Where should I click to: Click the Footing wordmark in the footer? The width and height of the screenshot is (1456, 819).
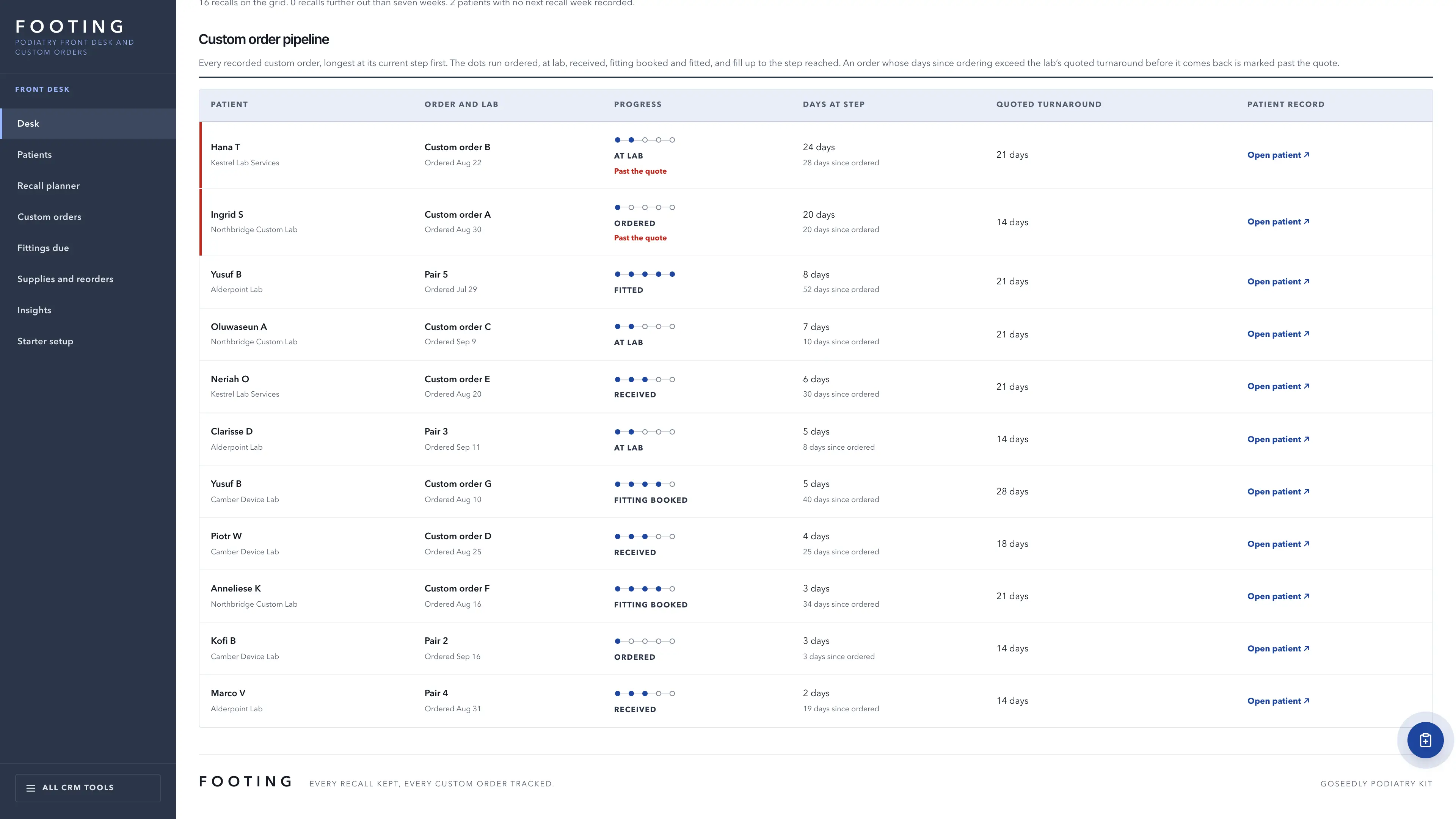[245, 782]
